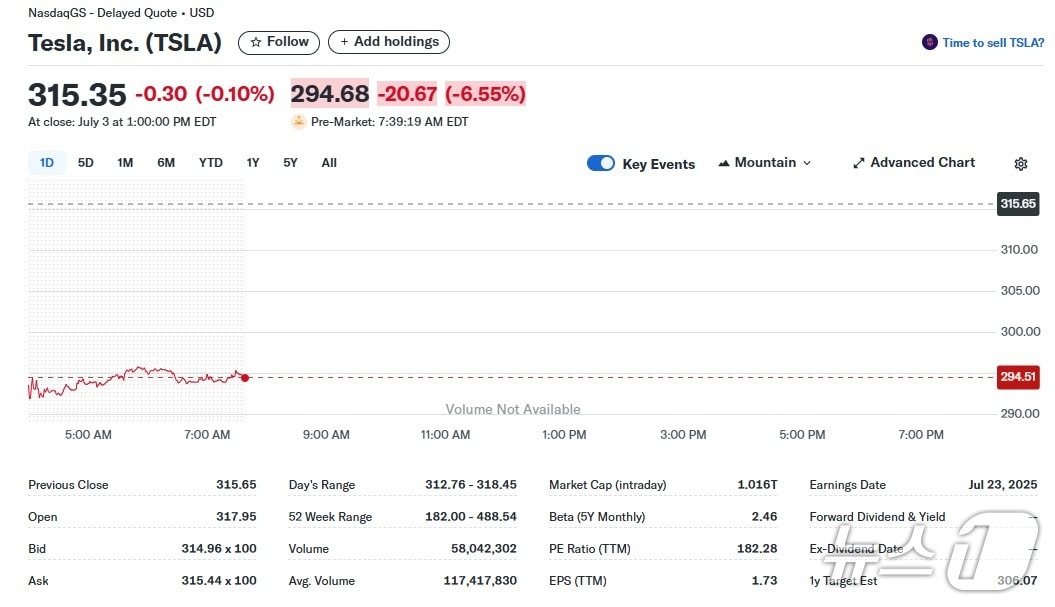Switch to the 5D time range
This screenshot has width=1055, height=607.
[86, 163]
